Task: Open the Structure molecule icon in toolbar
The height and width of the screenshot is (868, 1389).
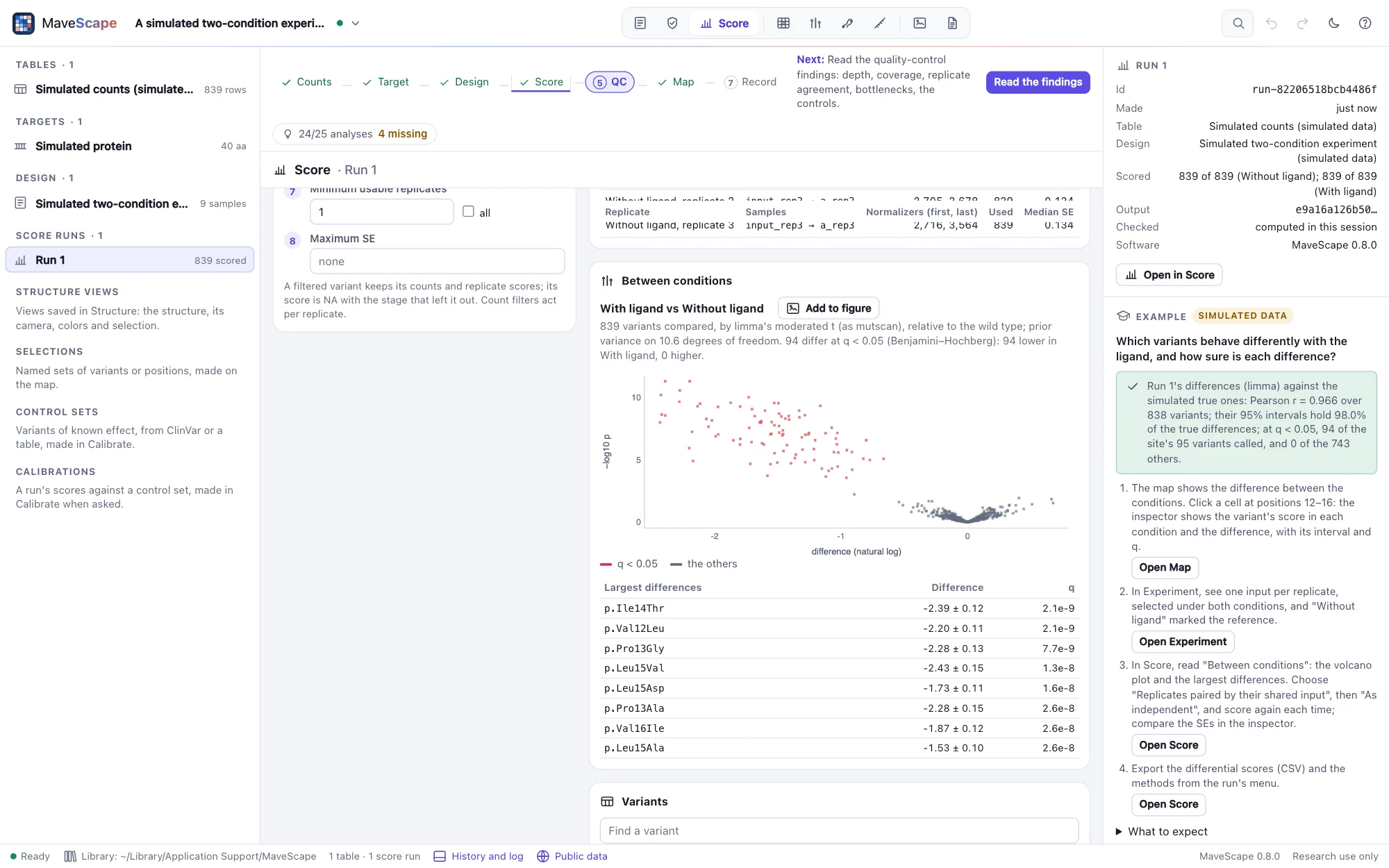Action: (x=847, y=23)
